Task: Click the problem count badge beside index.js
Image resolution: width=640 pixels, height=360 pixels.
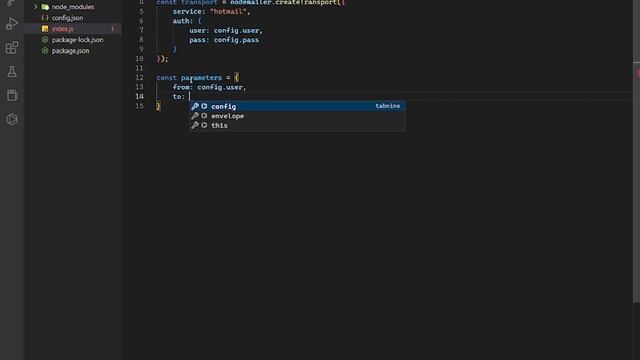Action: (x=113, y=29)
